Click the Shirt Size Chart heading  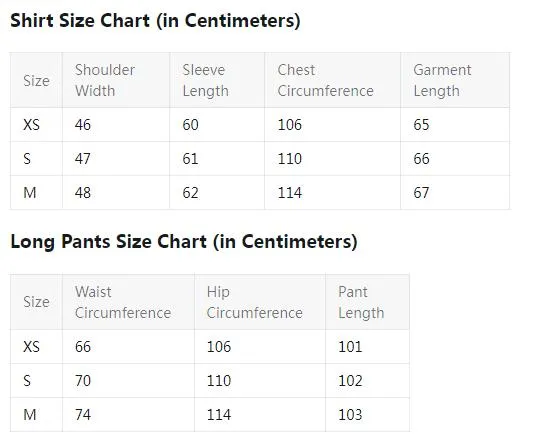155,21
